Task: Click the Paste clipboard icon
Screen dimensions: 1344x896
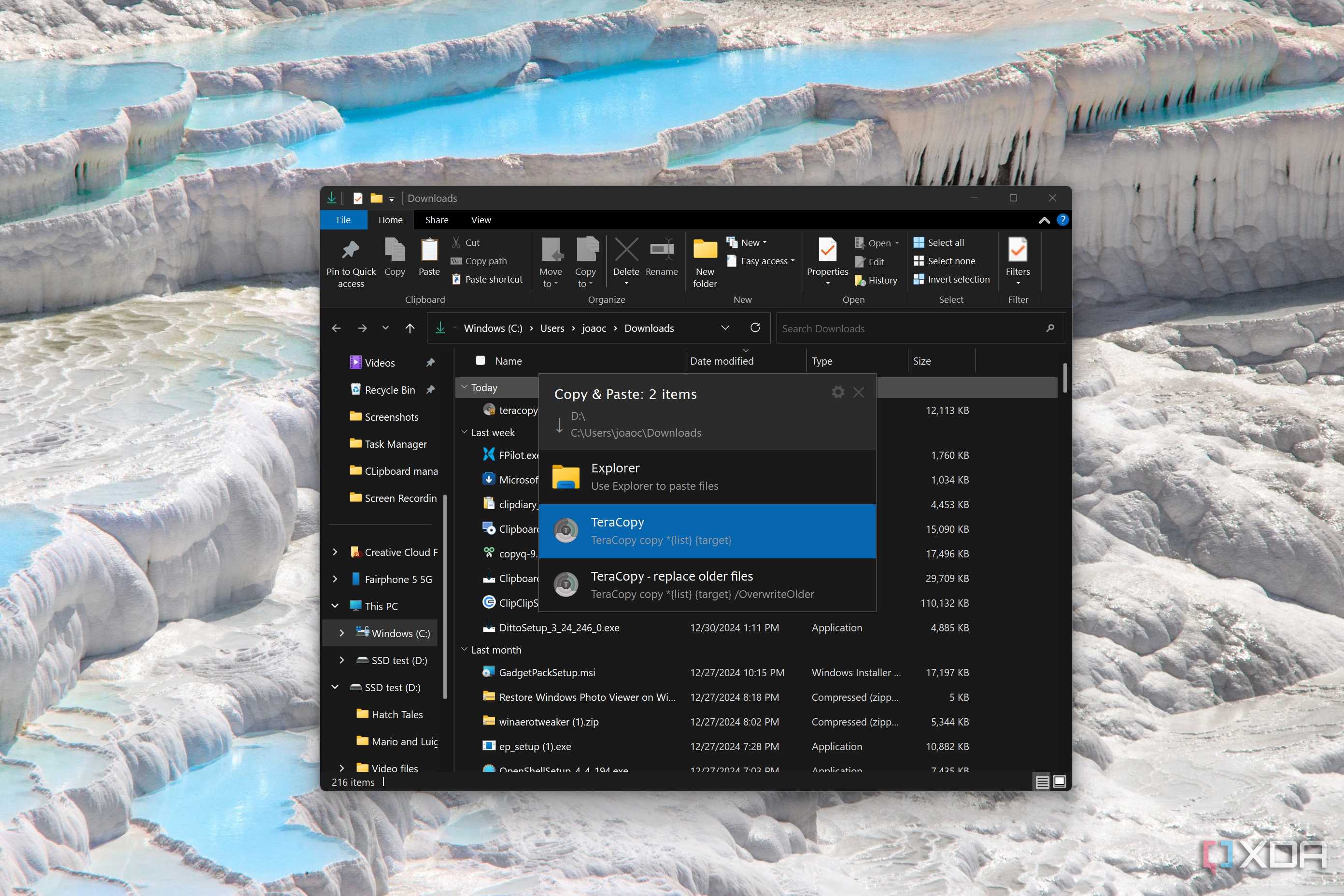Action: [x=429, y=250]
